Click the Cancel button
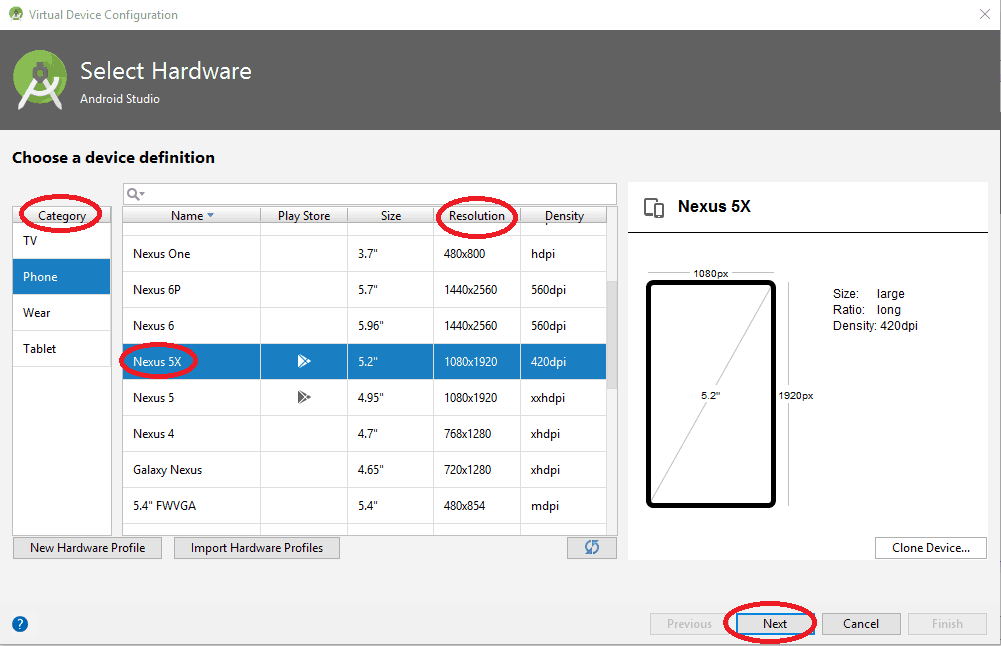This screenshot has height=646, width=1001. [861, 624]
